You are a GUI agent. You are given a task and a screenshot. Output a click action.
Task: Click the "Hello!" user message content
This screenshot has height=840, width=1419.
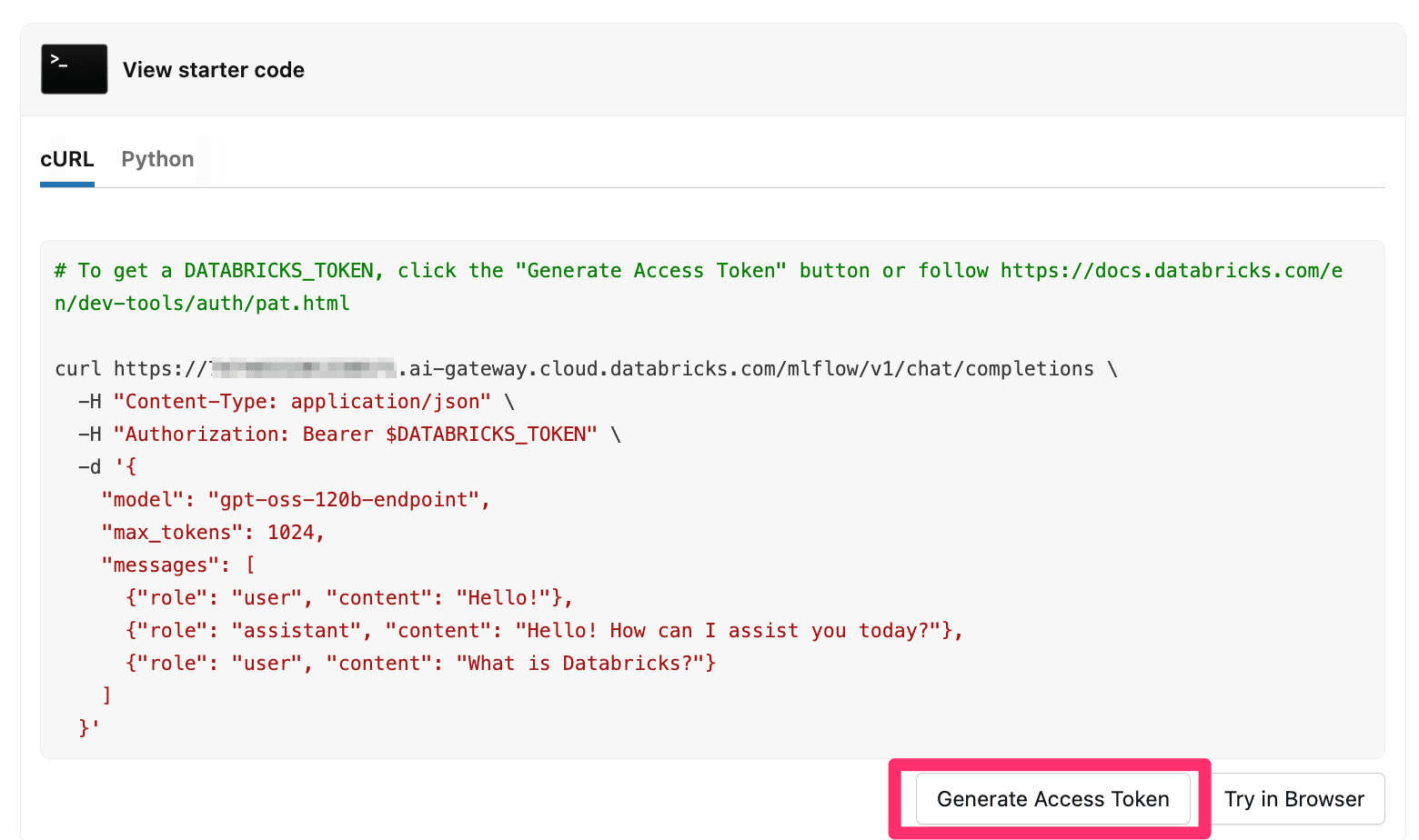coord(508,598)
